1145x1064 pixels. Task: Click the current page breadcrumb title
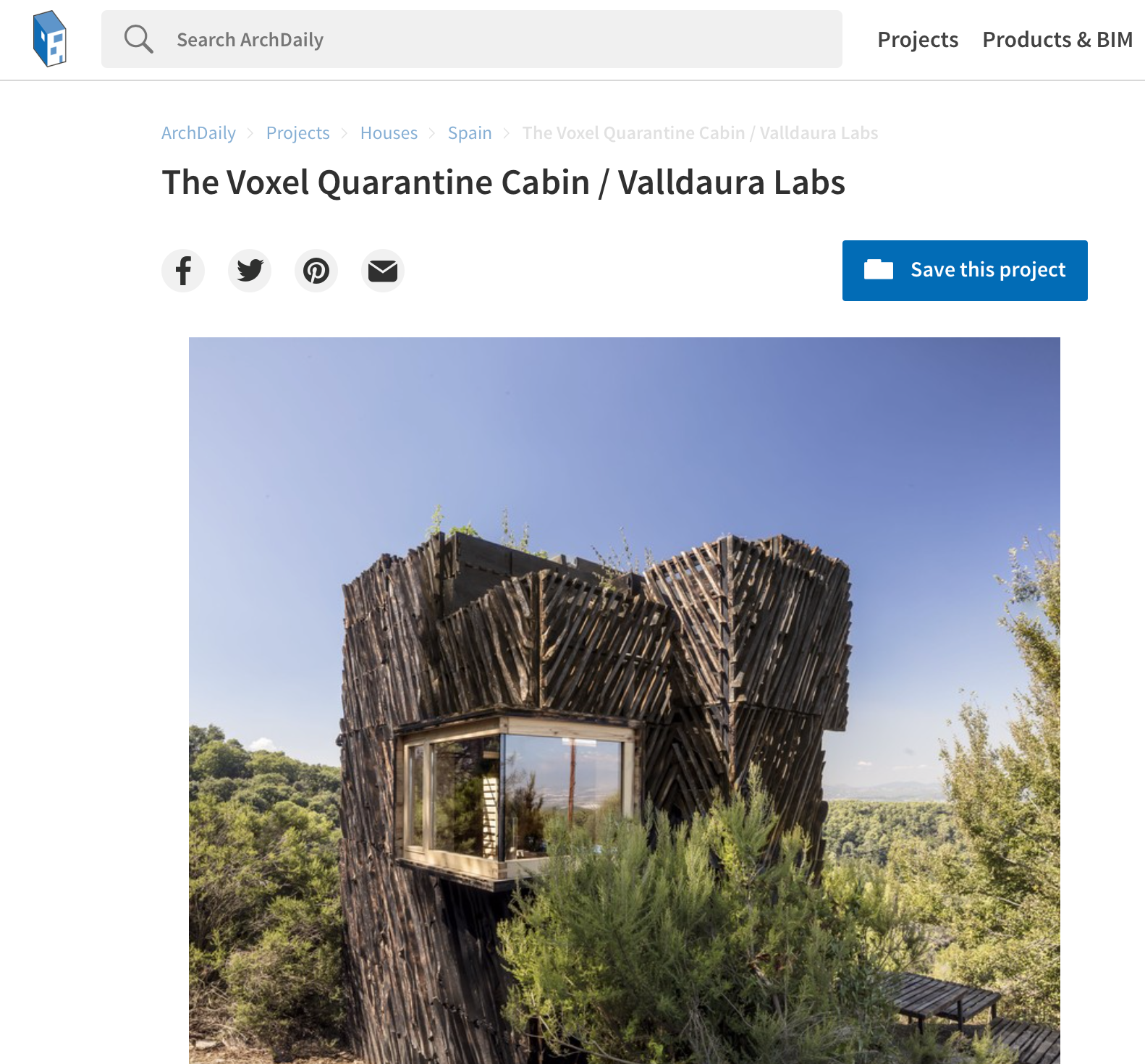point(700,133)
